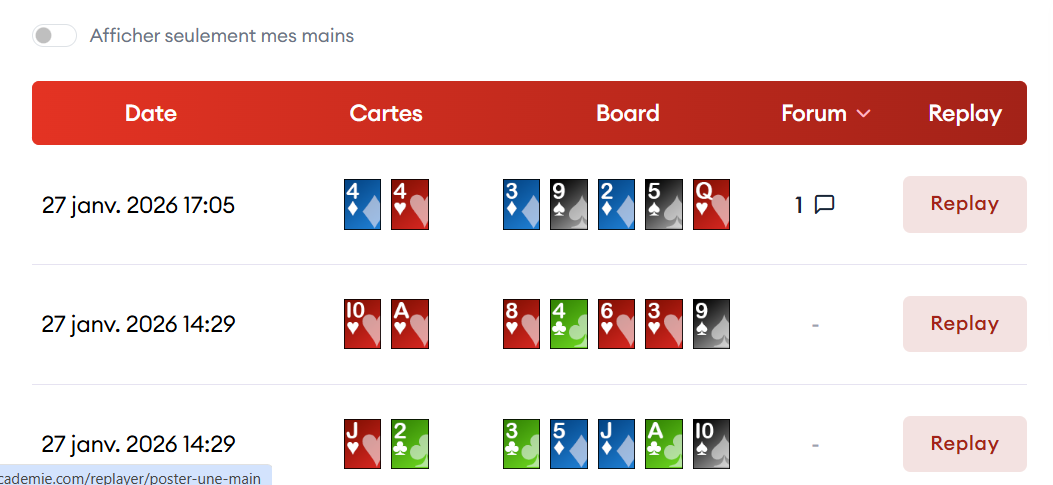The width and height of the screenshot is (1053, 485).
Task: Click the 2 of clubs hole card
Action: tap(409, 444)
